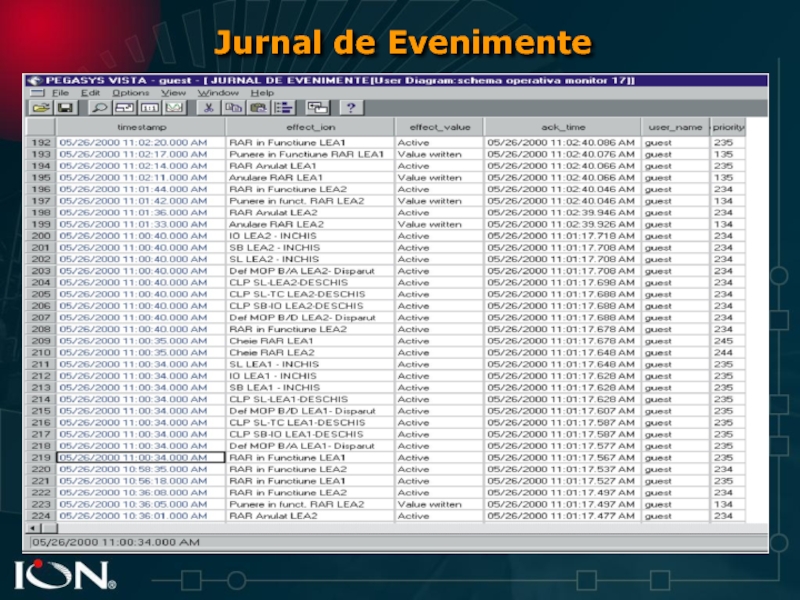Click 'CLP SL-LEA2-DESCHIS' cell
Viewport: 800px width, 600px height.
pyautogui.click(x=310, y=283)
